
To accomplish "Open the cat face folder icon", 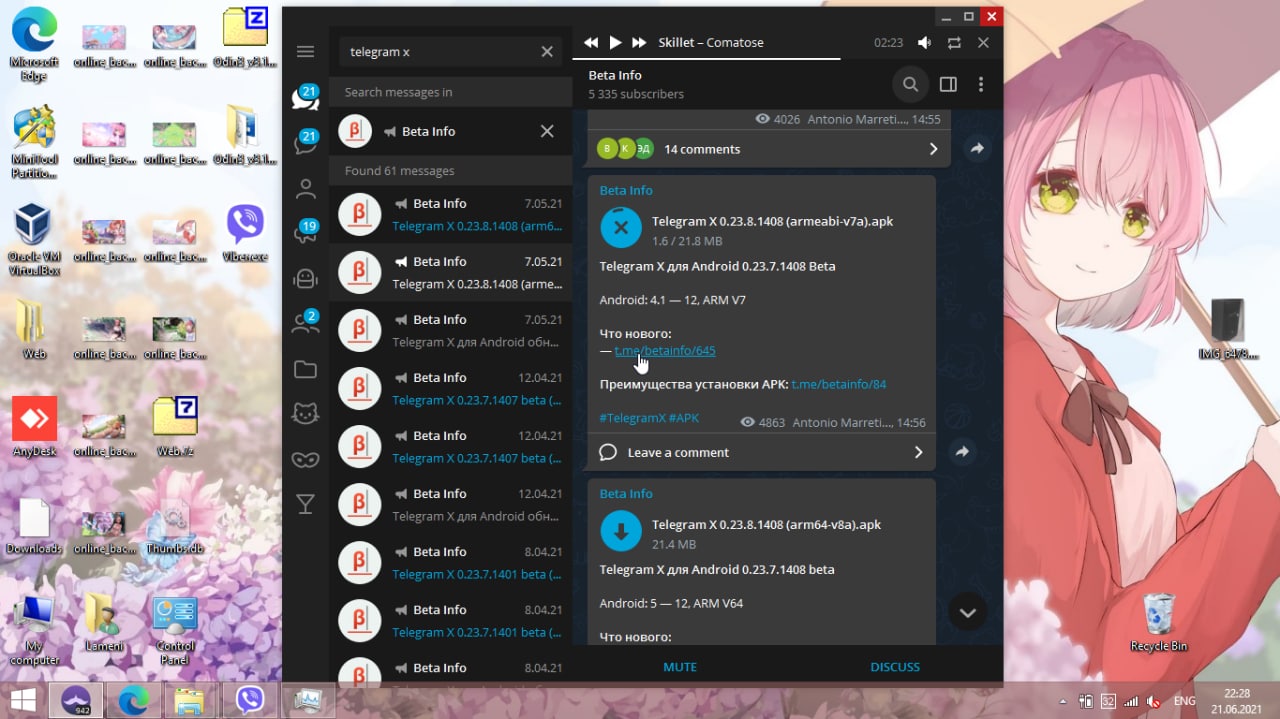I will 306,413.
